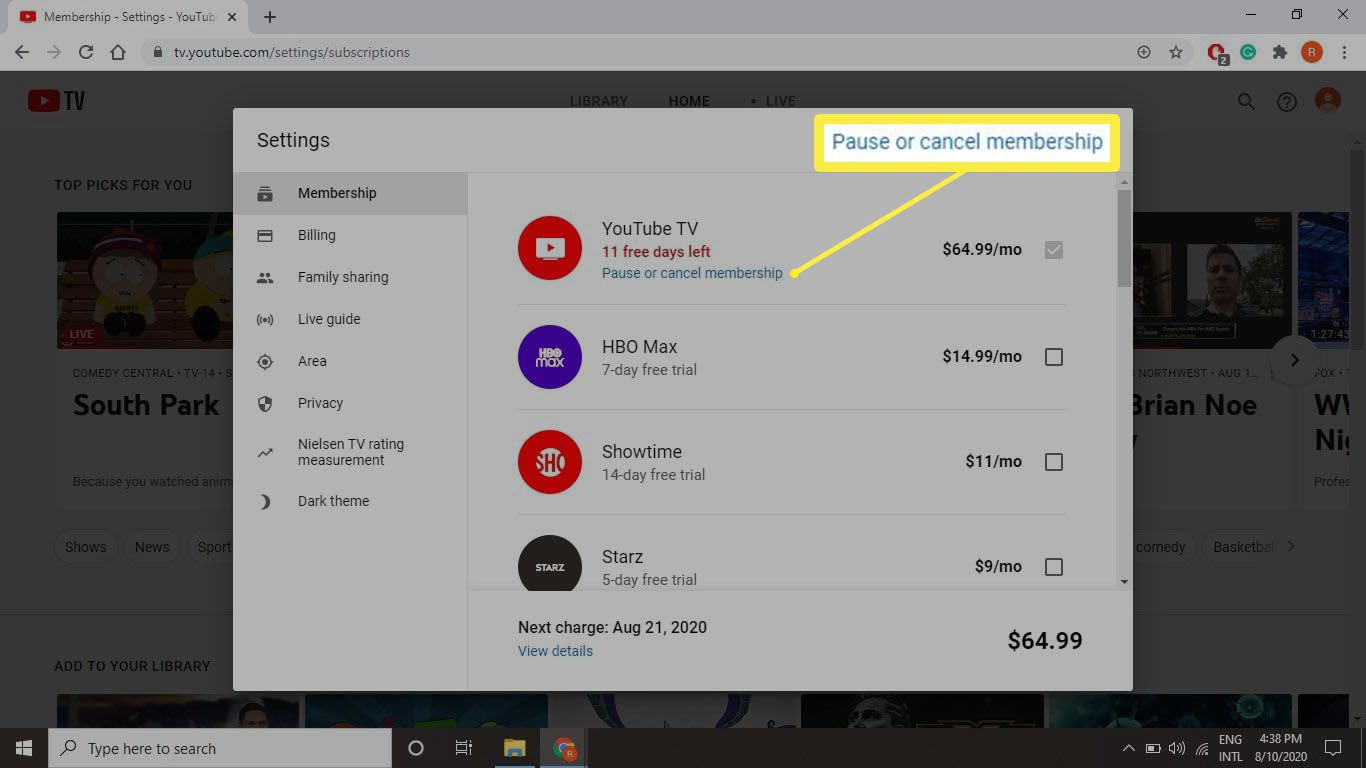This screenshot has height=768, width=1366.
Task: Click the volume speaker tray icon
Action: point(1177,748)
